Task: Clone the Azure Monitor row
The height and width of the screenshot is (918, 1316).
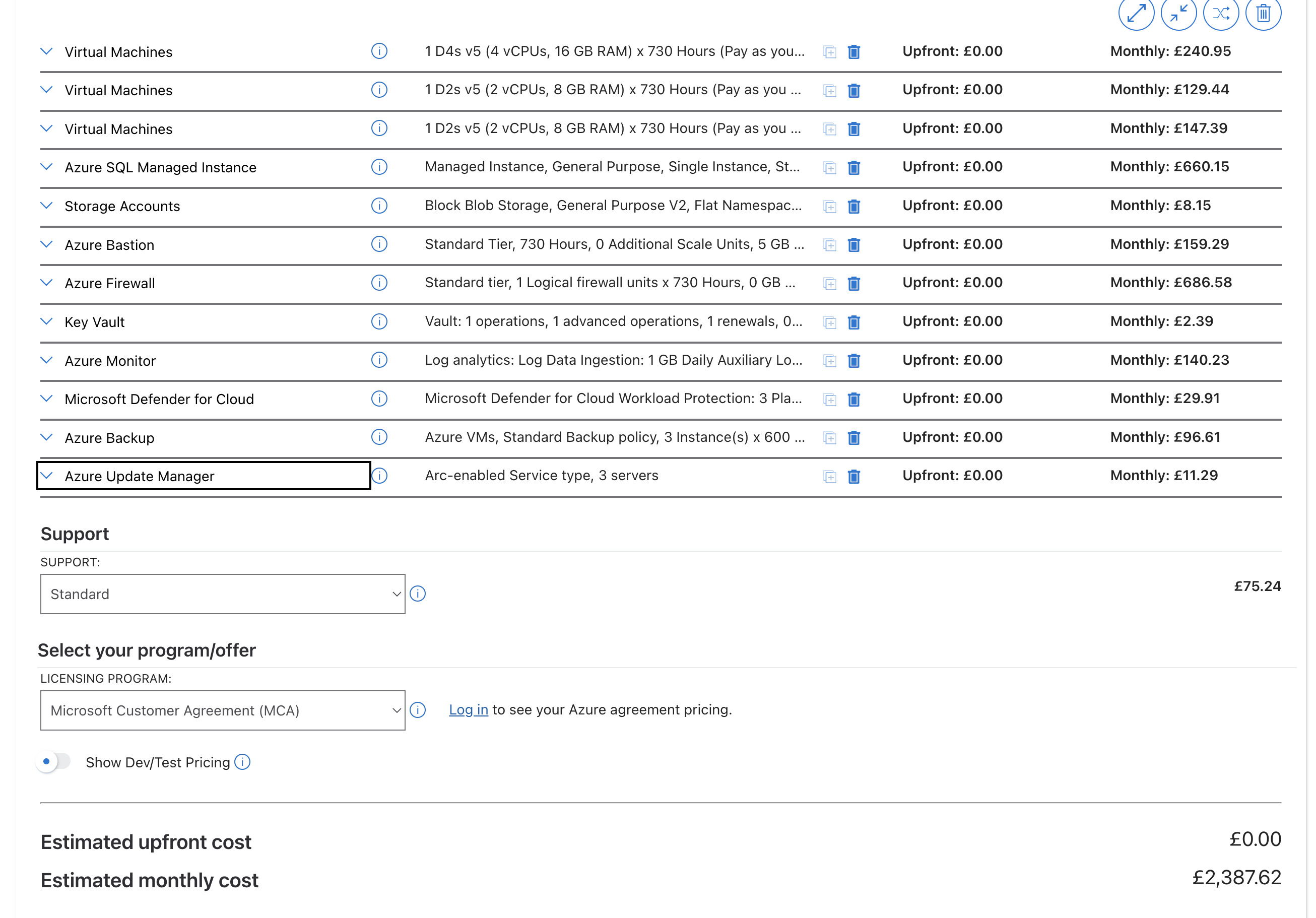Action: [x=829, y=361]
